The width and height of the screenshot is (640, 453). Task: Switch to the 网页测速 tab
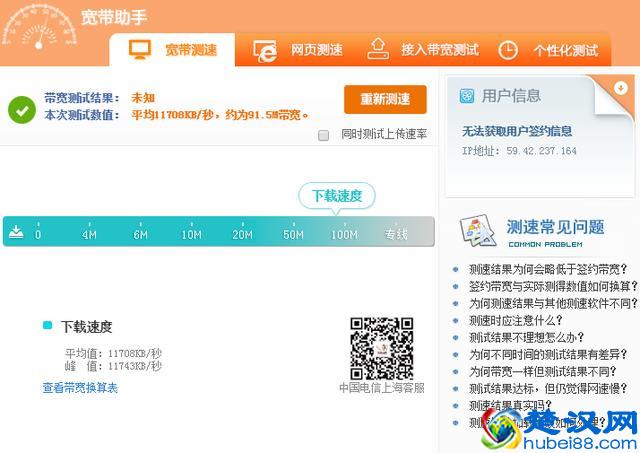(x=298, y=51)
